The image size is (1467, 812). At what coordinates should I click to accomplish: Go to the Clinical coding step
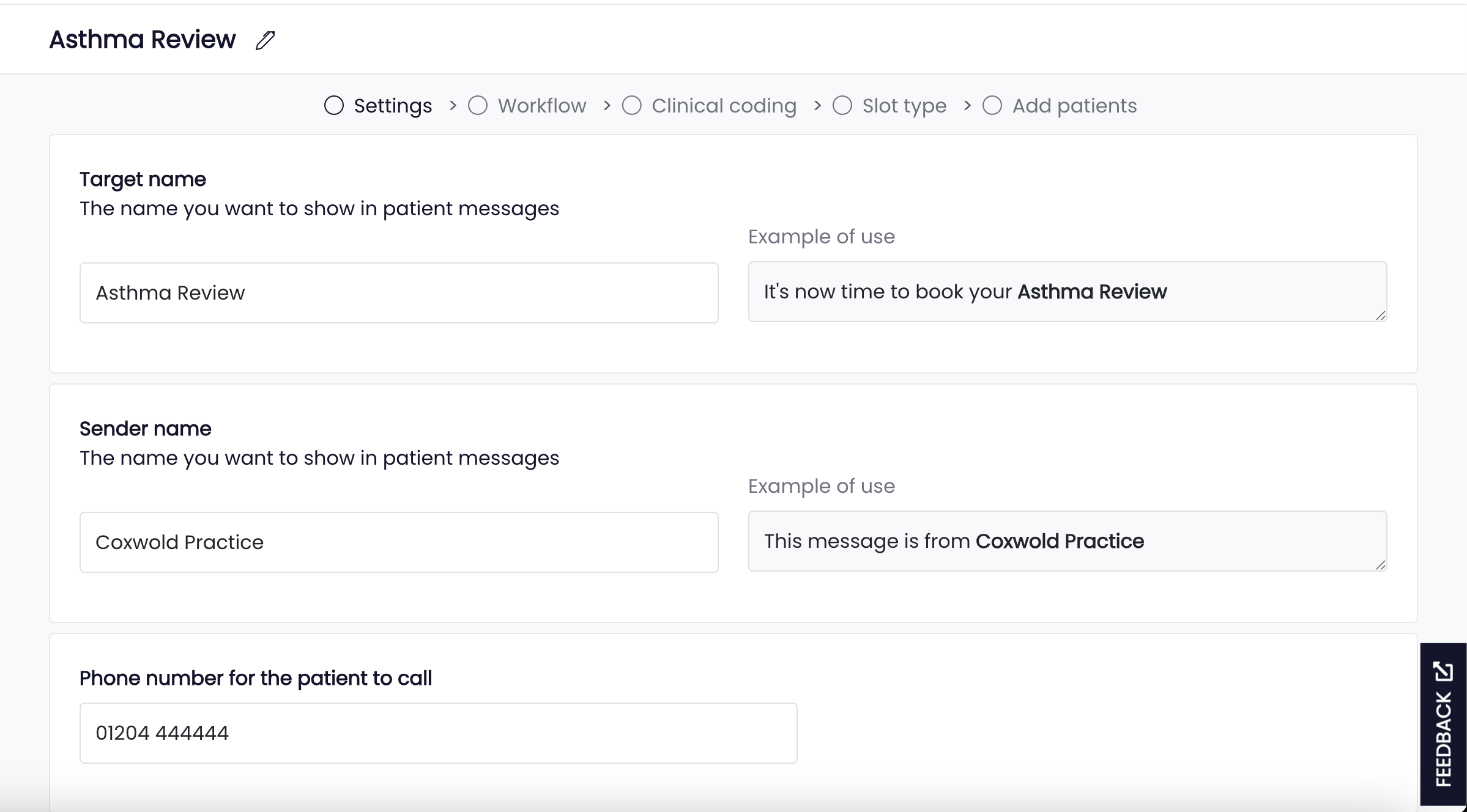[x=724, y=106]
